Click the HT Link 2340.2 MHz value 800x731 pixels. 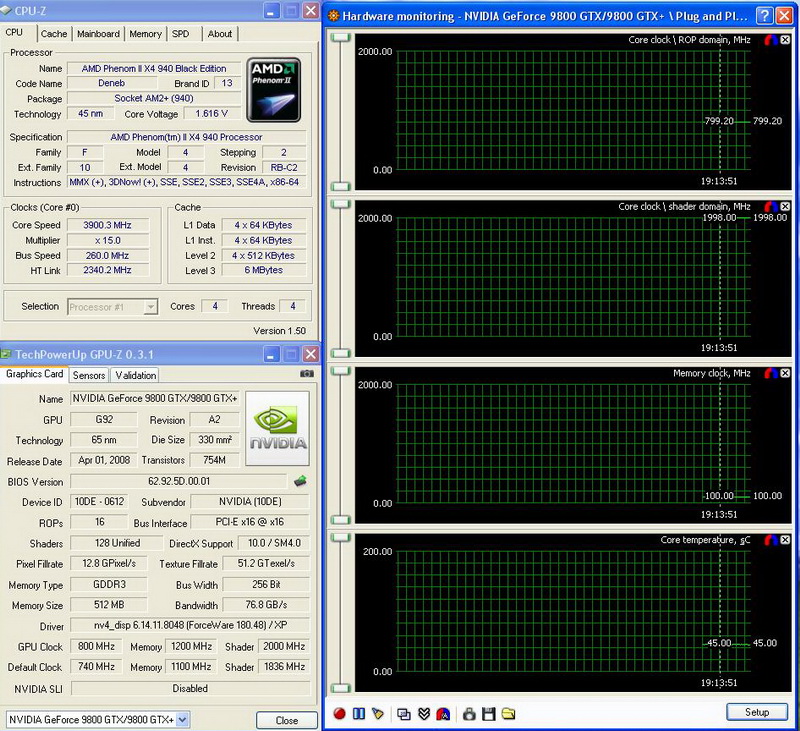point(108,270)
